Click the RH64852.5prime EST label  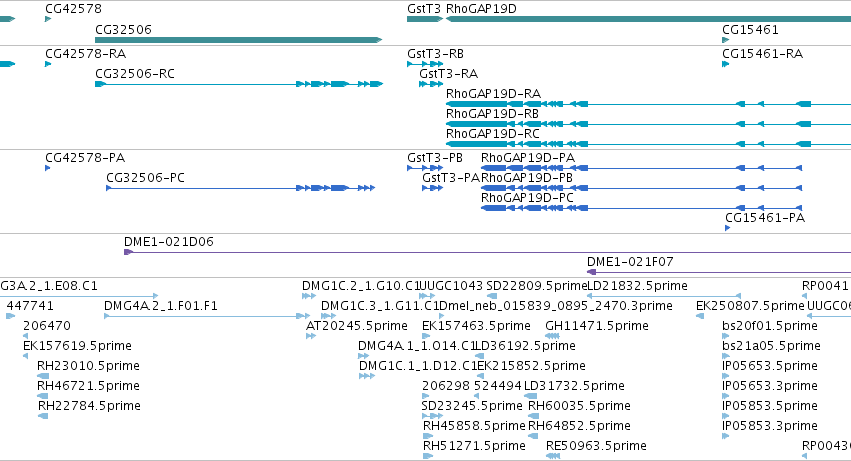(x=579, y=427)
